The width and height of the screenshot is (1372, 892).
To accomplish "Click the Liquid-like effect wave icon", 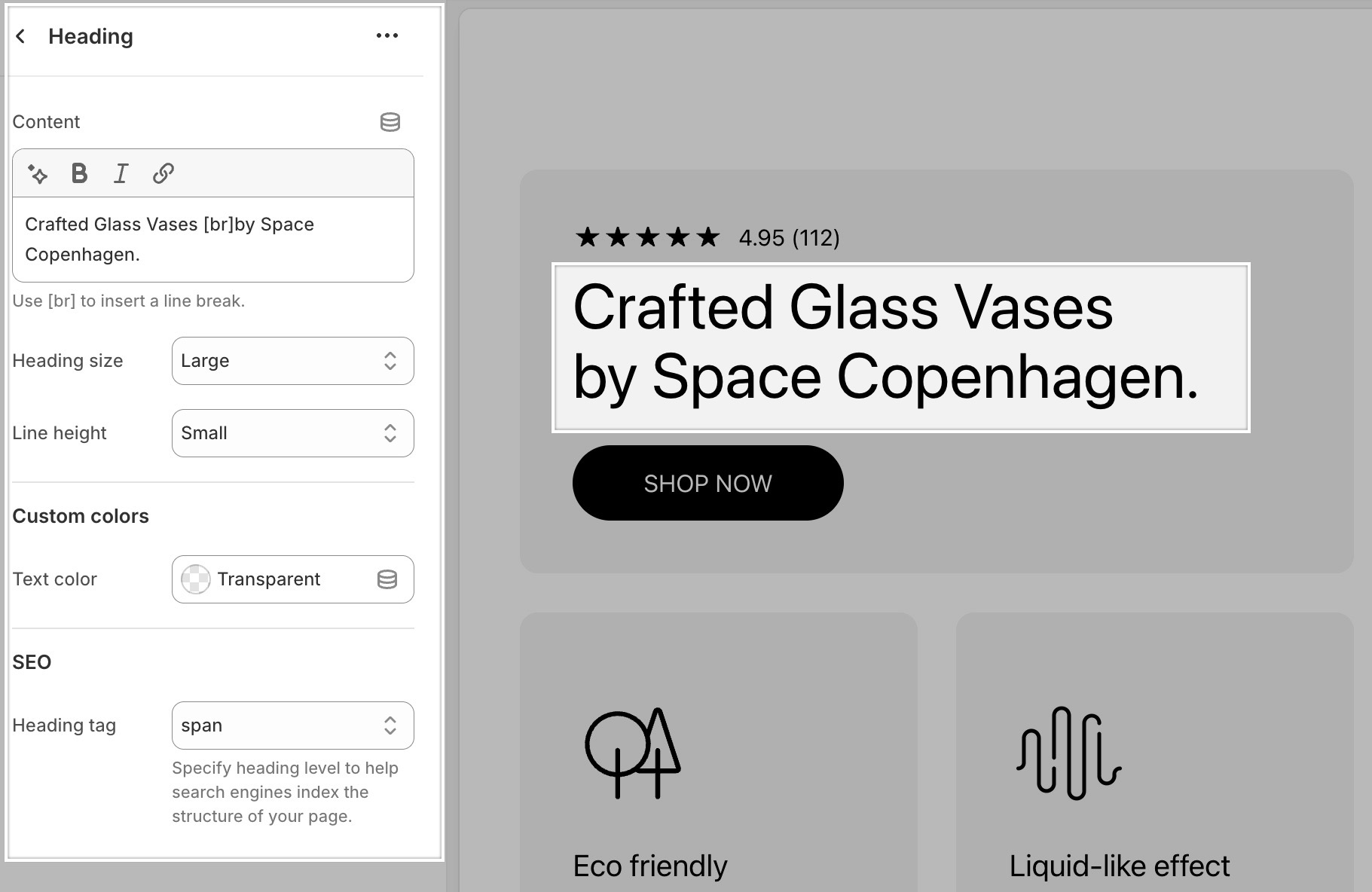I will [x=1068, y=753].
